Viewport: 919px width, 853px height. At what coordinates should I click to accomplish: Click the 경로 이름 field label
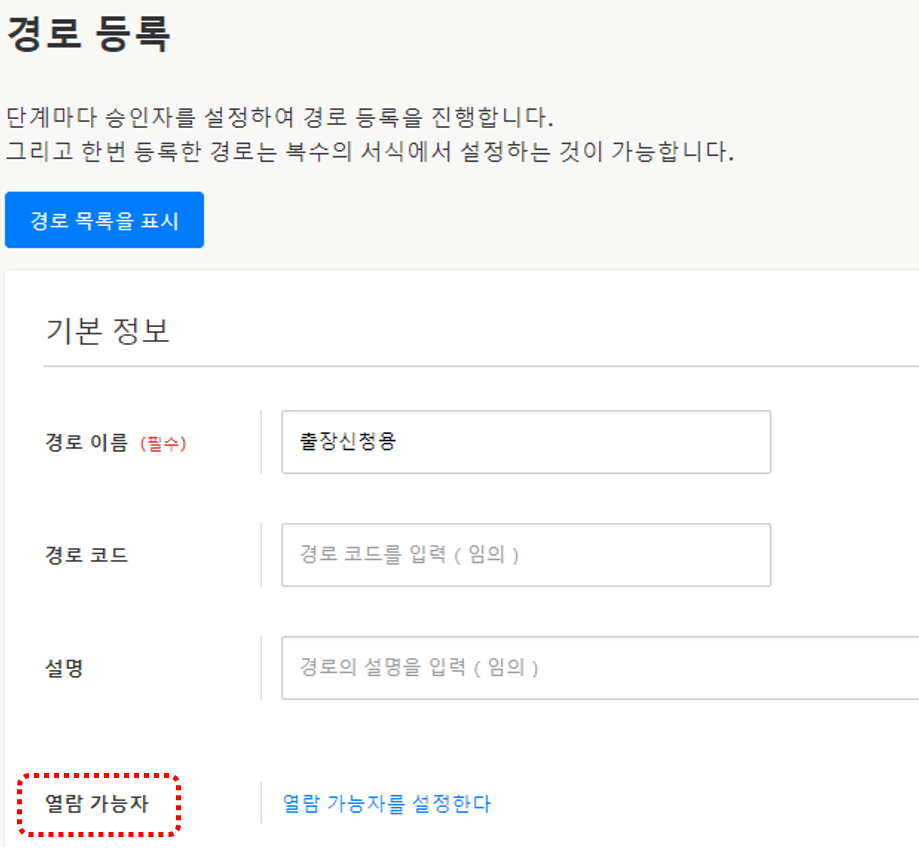(x=86, y=442)
